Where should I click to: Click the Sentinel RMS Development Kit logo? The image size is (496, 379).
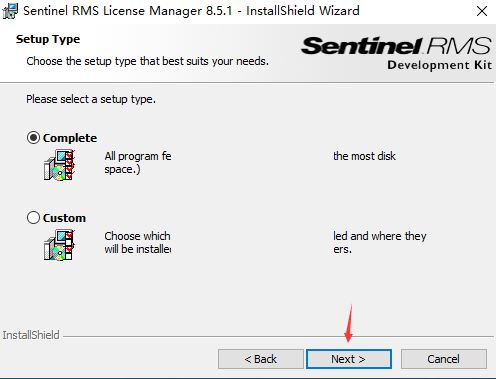tap(396, 53)
